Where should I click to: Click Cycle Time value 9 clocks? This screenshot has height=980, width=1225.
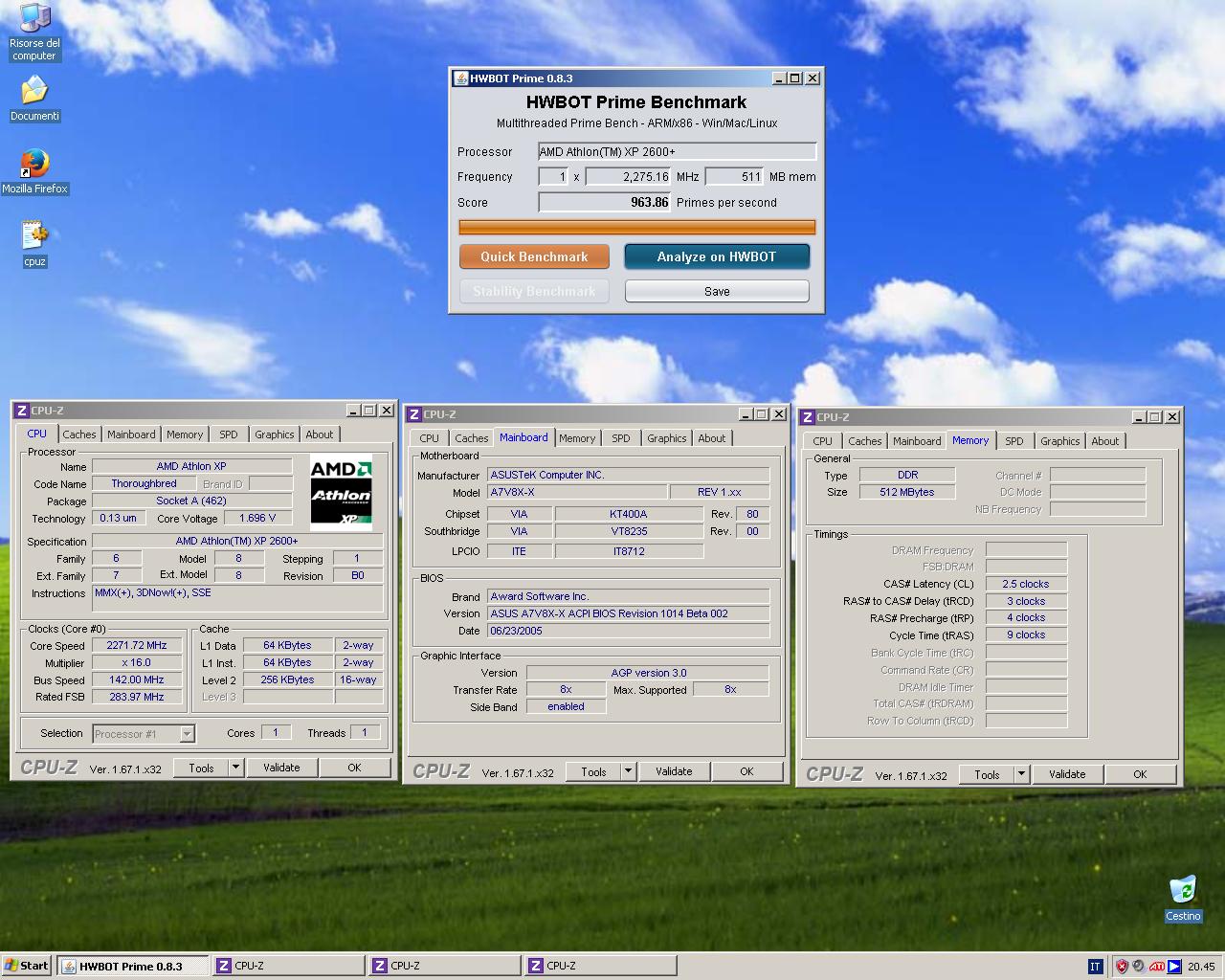[x=1026, y=635]
